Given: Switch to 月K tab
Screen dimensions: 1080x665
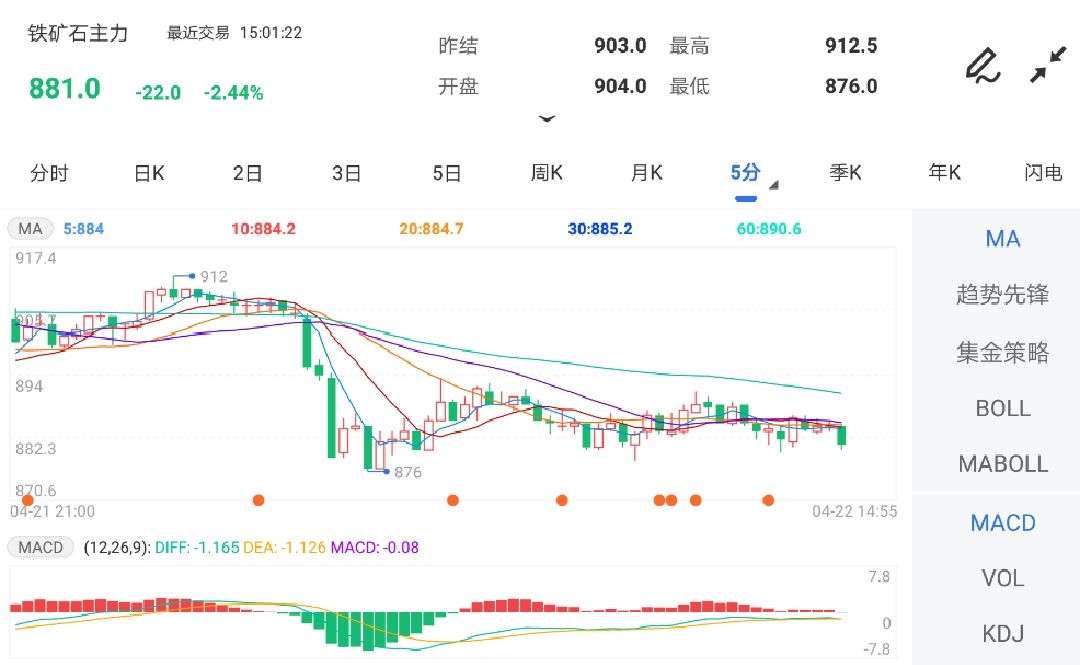Looking at the screenshot, I should point(647,173).
